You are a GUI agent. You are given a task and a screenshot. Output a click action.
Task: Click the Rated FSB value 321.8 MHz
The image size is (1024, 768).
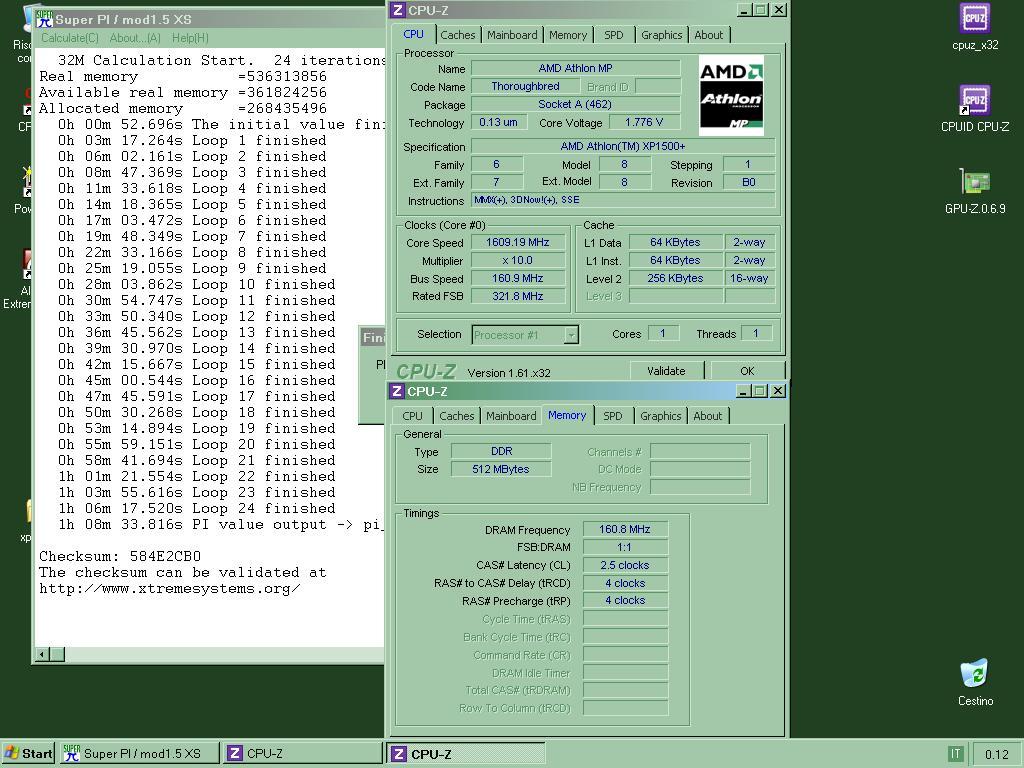pos(517,296)
